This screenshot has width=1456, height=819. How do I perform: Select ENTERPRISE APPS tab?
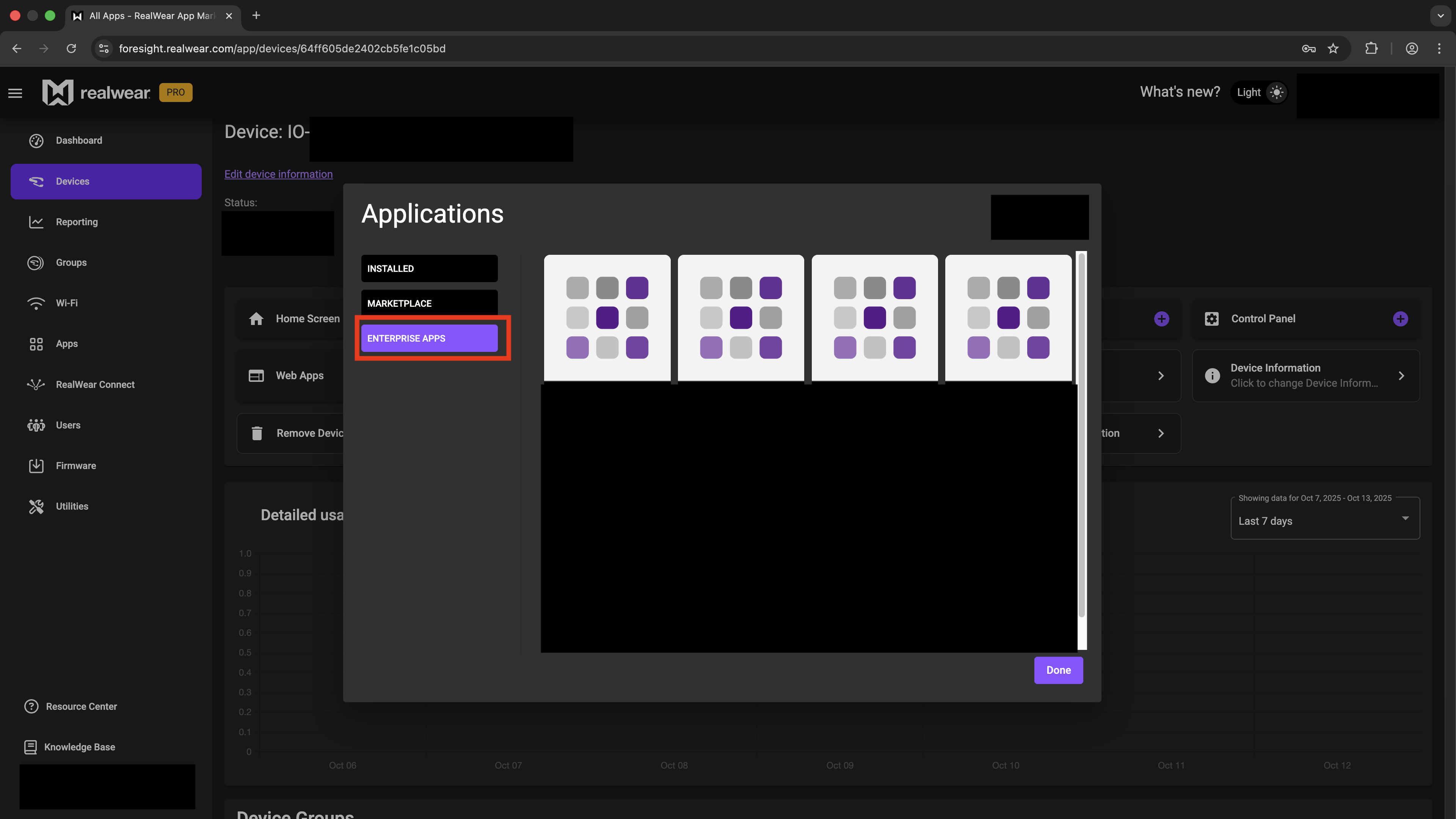(430, 338)
